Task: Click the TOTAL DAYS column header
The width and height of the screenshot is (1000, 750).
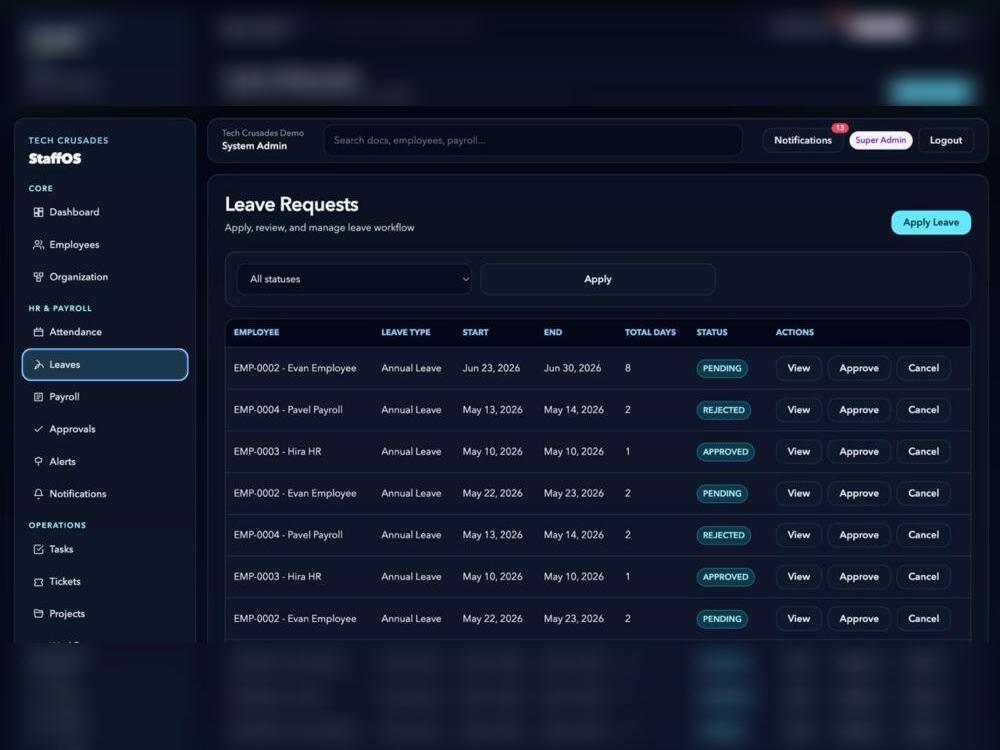Action: (x=650, y=332)
